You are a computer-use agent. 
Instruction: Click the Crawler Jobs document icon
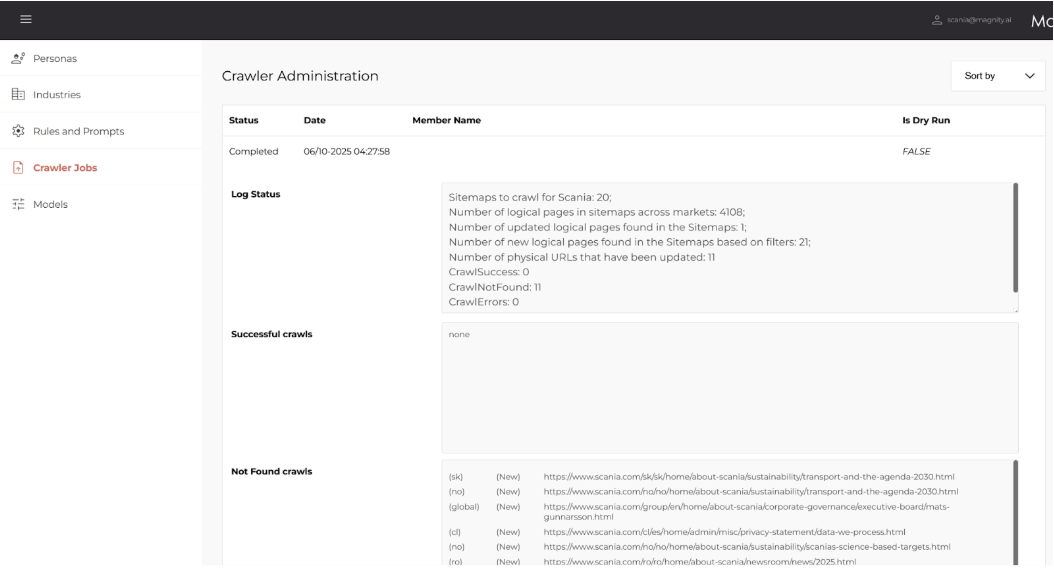click(x=18, y=168)
